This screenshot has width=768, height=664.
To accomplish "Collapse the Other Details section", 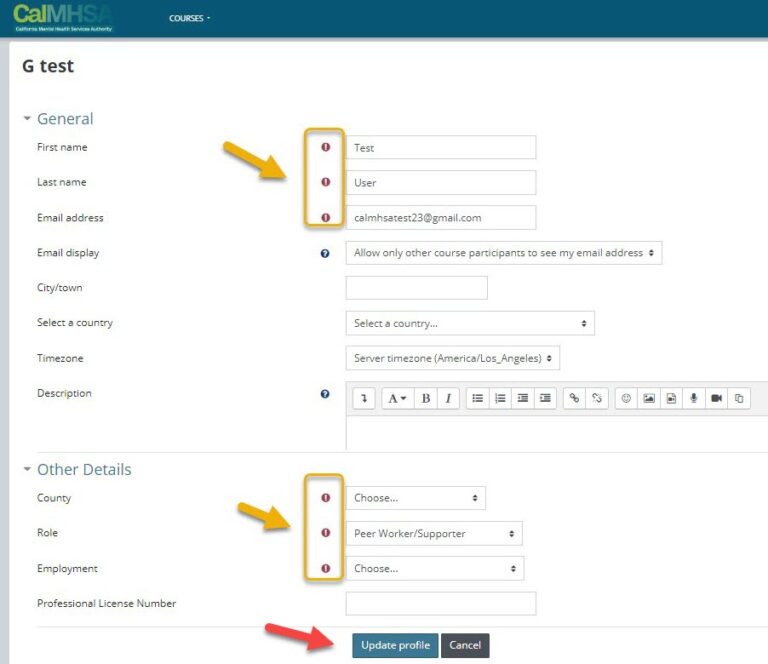I will tap(27, 469).
